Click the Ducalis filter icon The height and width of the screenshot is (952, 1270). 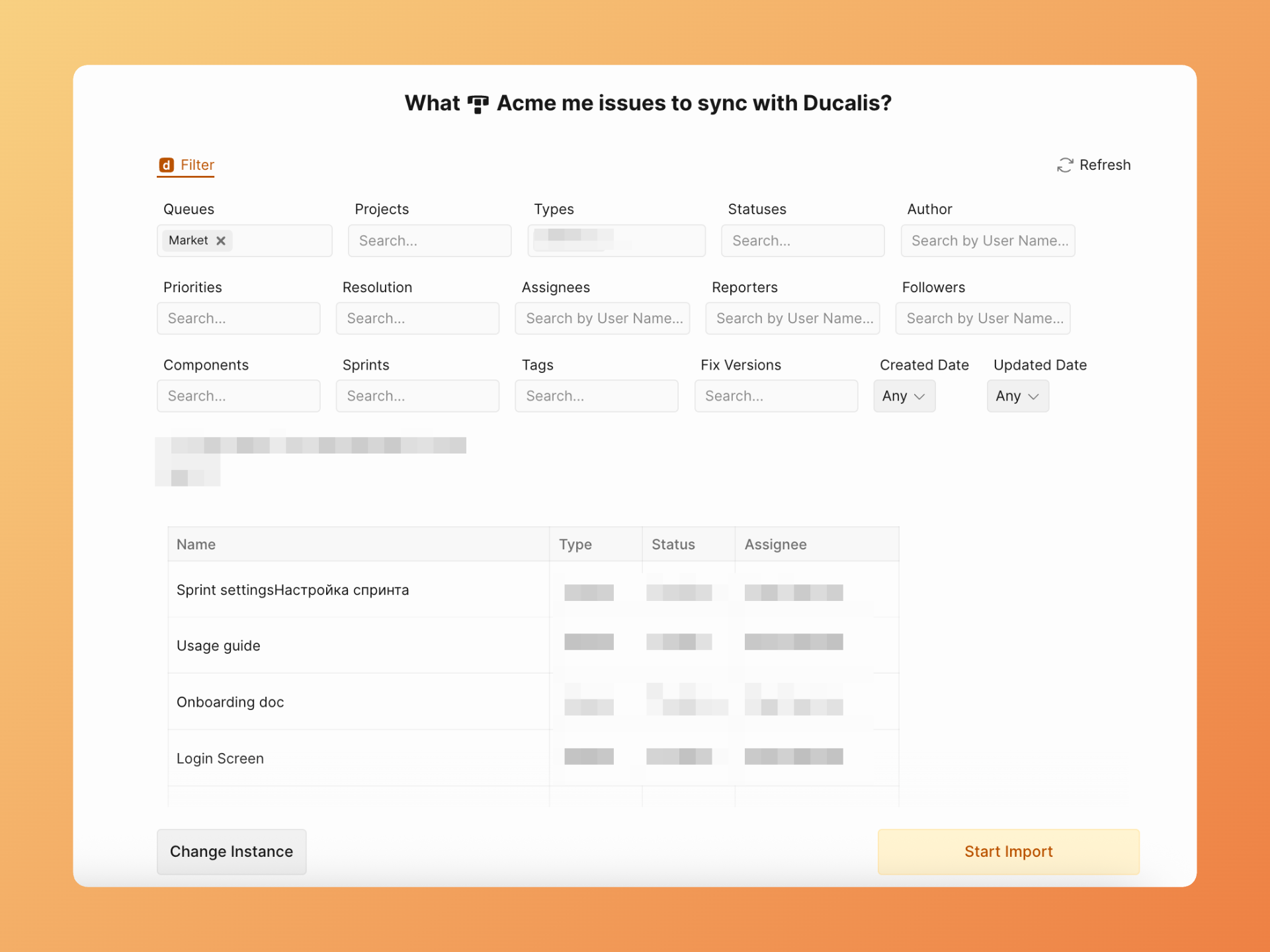166,165
